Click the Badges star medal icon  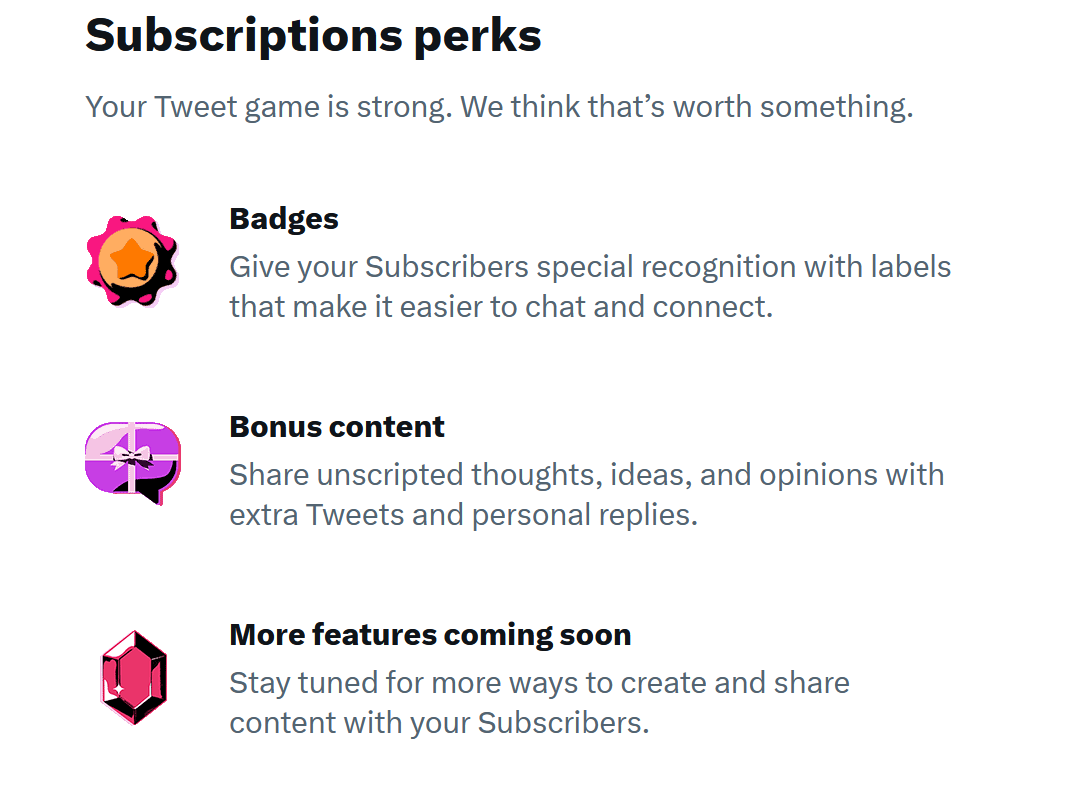click(x=132, y=261)
